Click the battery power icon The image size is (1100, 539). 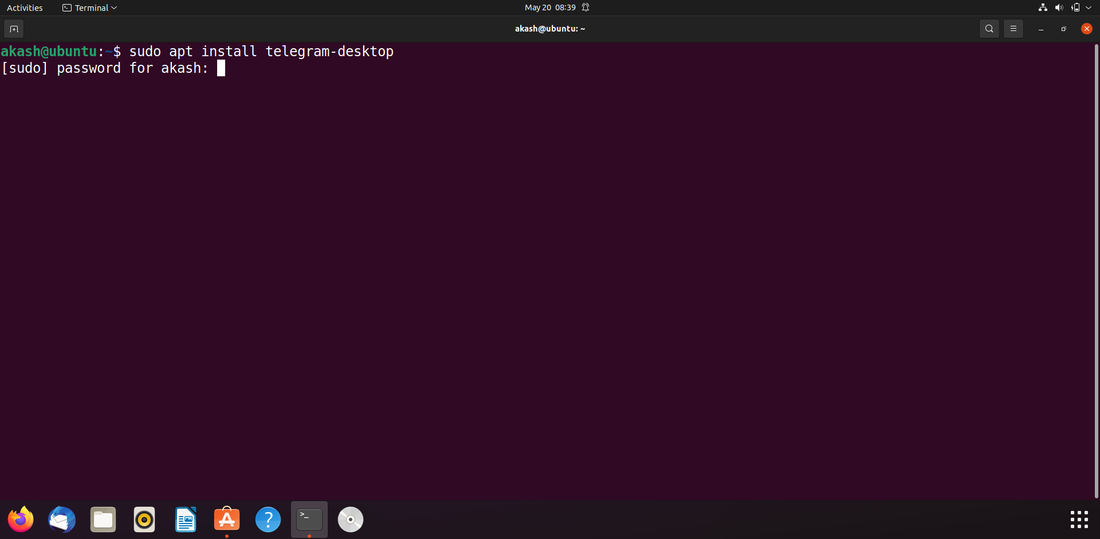click(x=1075, y=8)
